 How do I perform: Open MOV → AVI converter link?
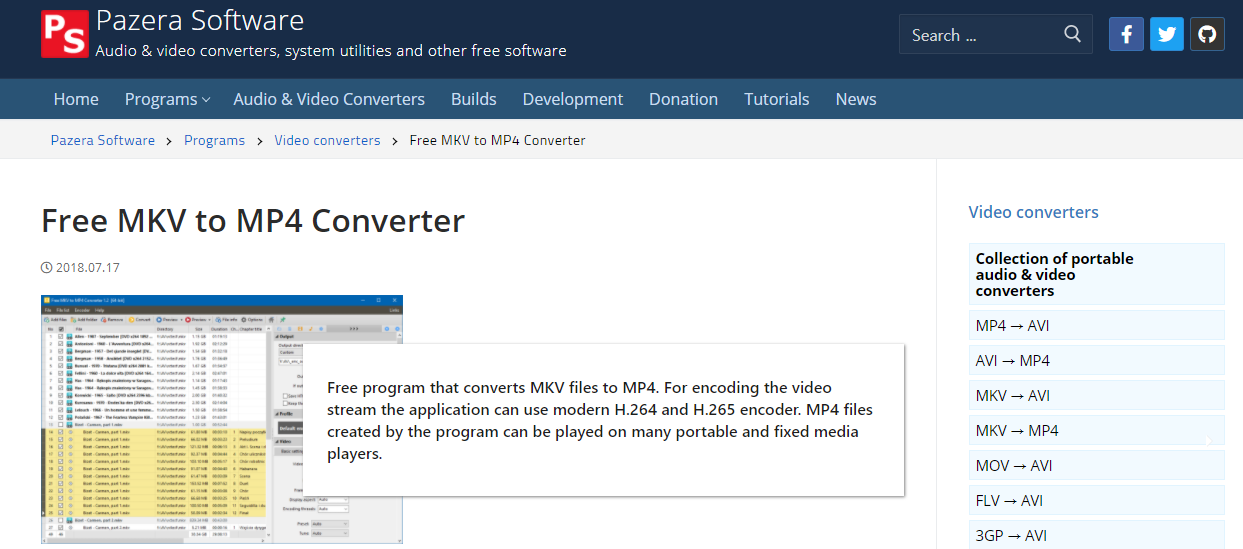pyautogui.click(x=1096, y=465)
